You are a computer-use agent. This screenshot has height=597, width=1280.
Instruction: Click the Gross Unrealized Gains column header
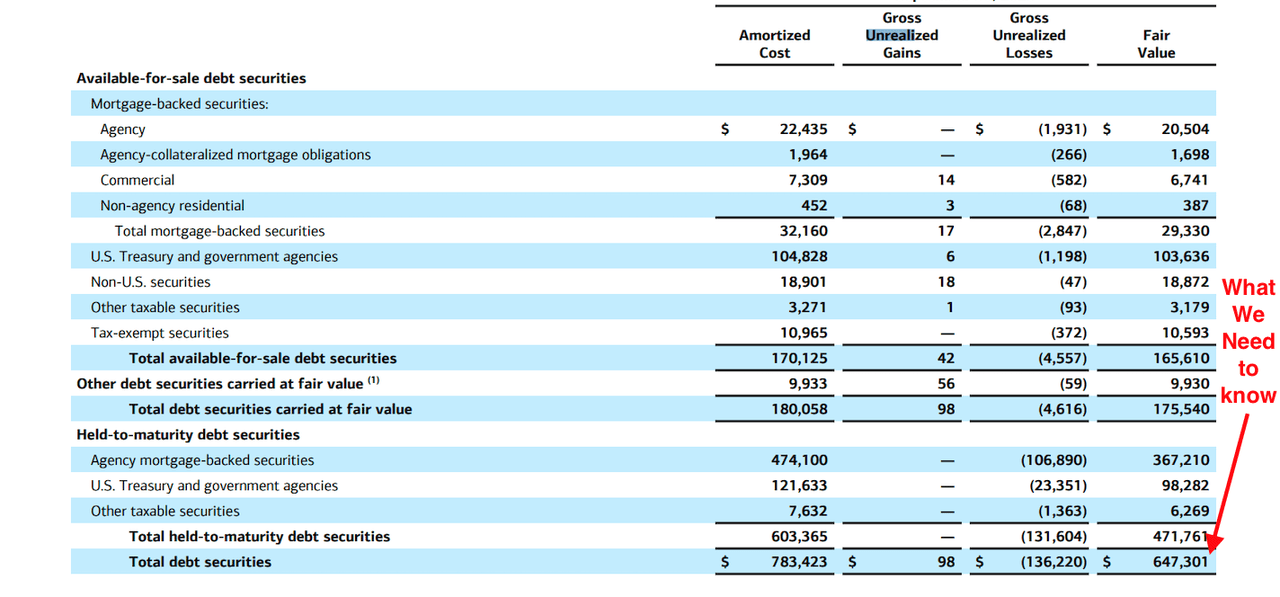click(901, 35)
